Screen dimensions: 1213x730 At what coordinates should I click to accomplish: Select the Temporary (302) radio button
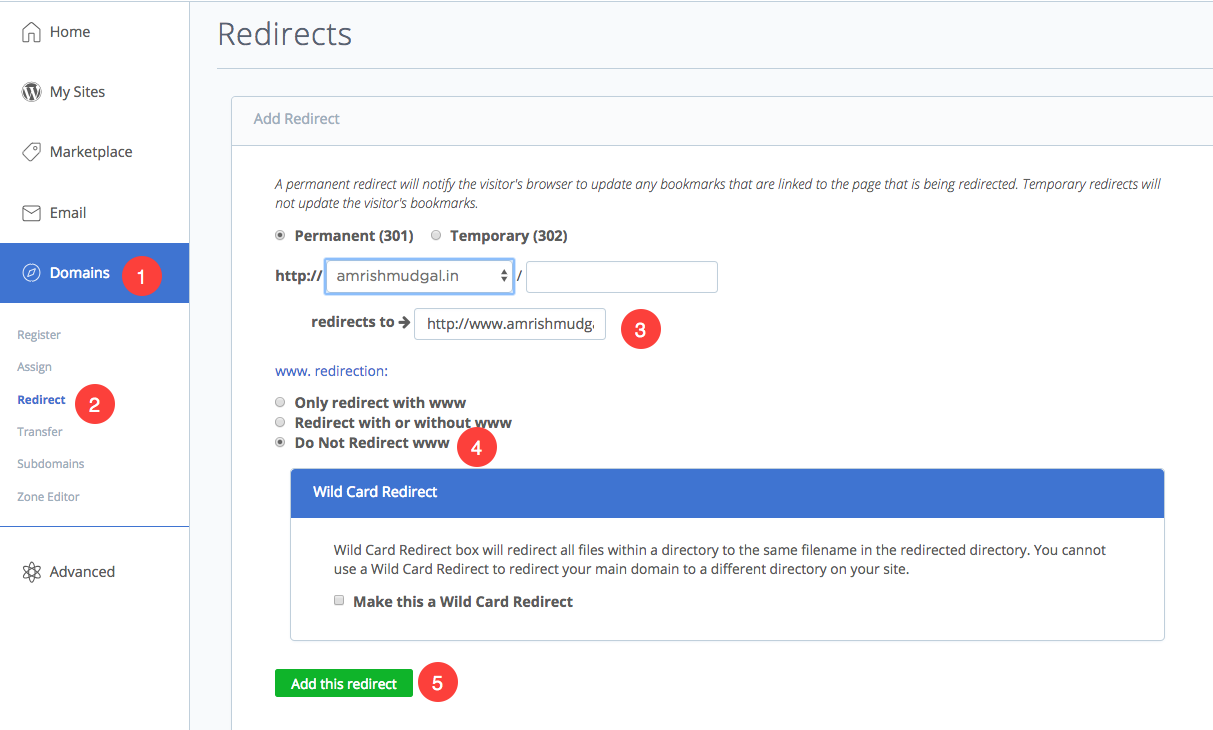pyautogui.click(x=435, y=236)
